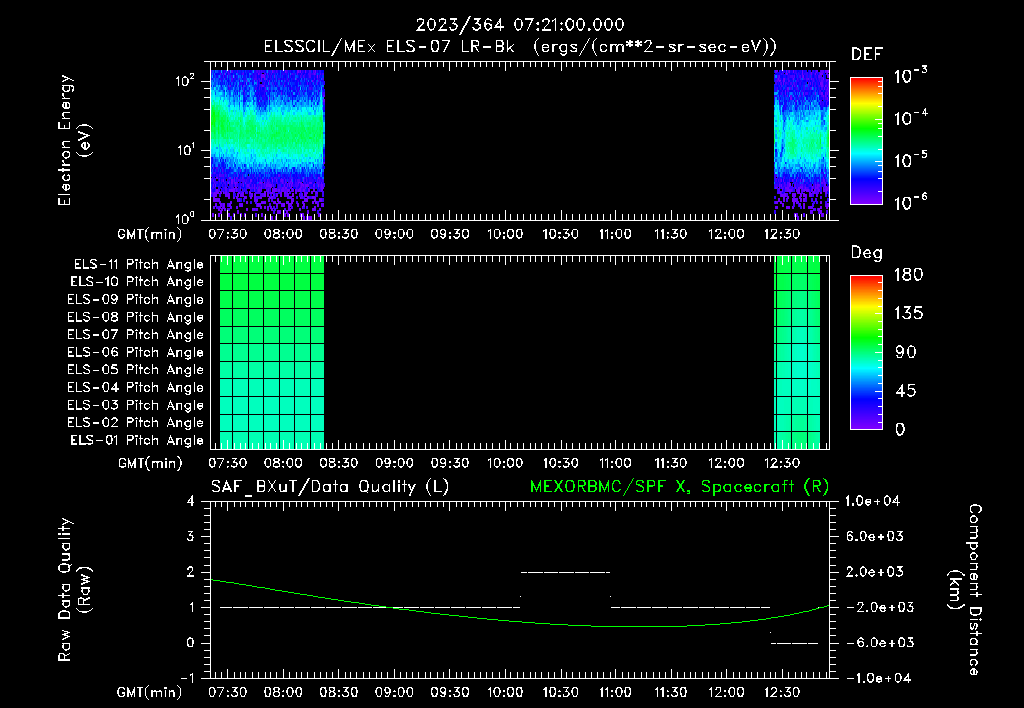The width and height of the screenshot is (1024, 708).
Task: Click the 180 value on the Deg scale
Action: point(908,275)
